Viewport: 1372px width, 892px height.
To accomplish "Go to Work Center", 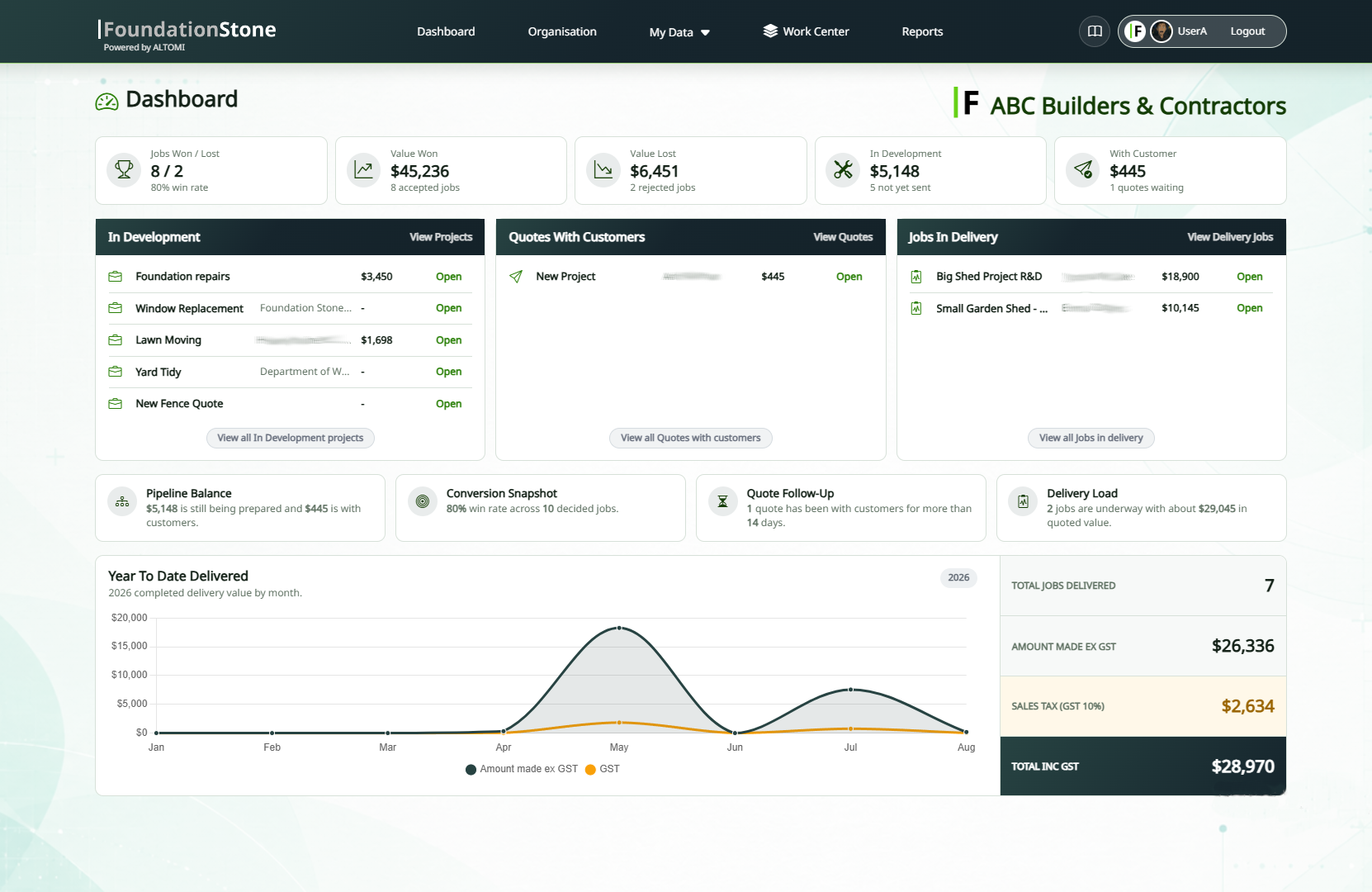I will [807, 31].
